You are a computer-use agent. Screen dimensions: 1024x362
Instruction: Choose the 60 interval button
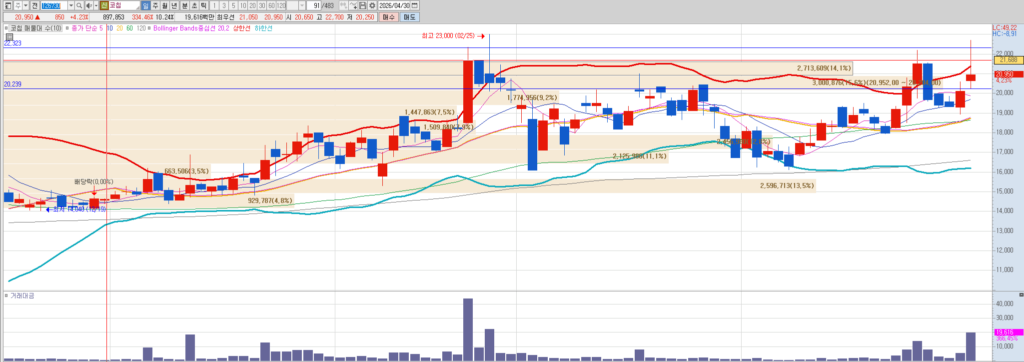[271, 5]
